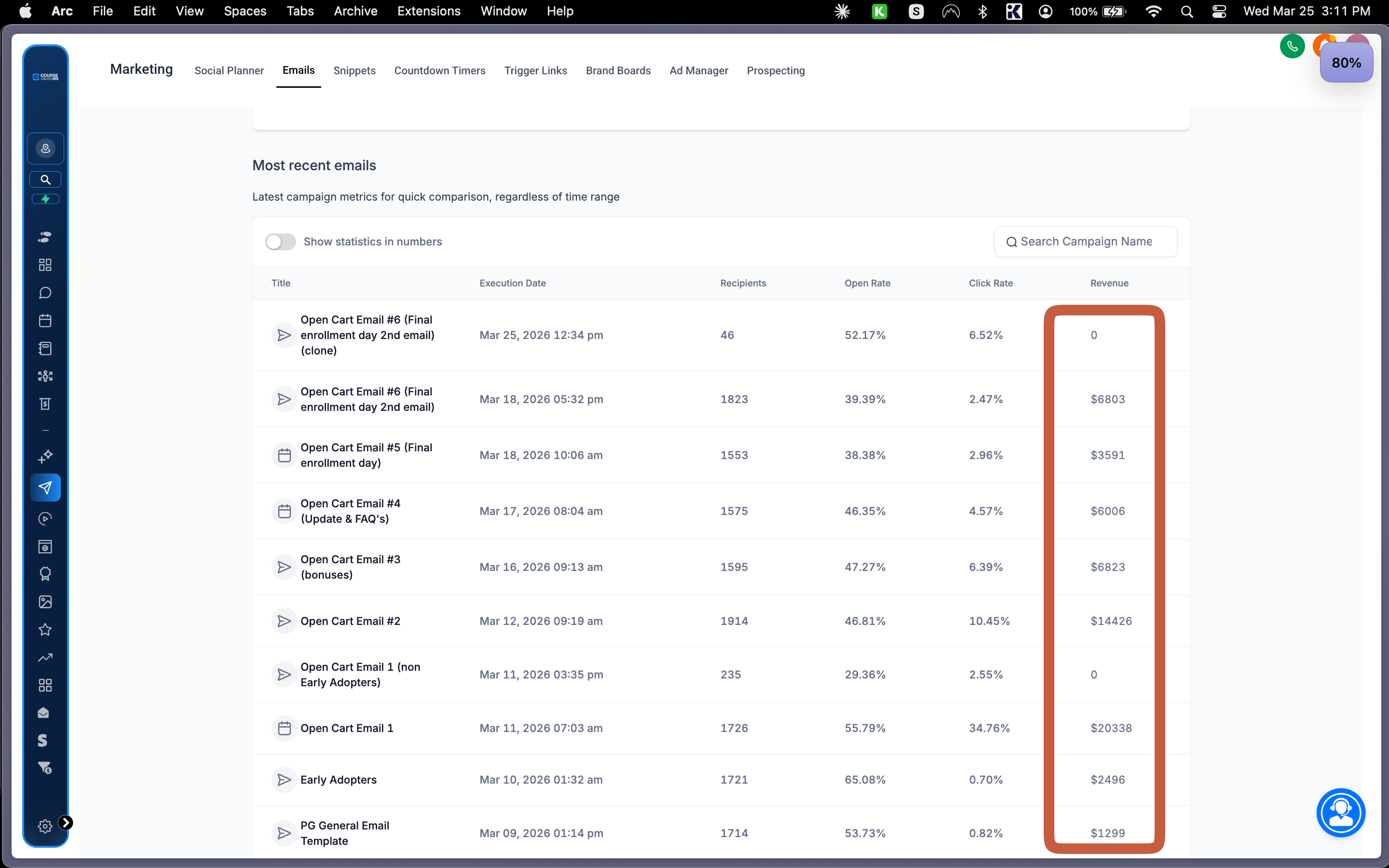Click the green phone dialer icon
This screenshot has width=1389, height=868.
(x=1292, y=46)
